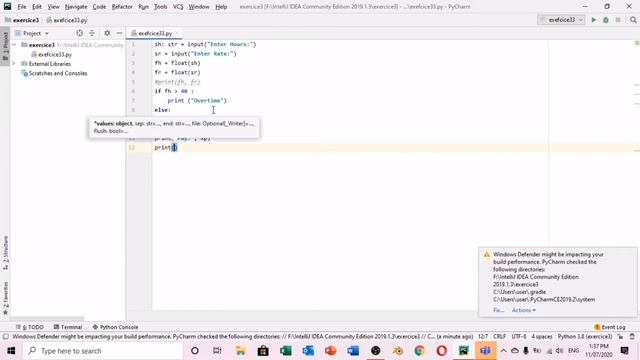
Task: Click line:column indicator 12:7 in status bar
Action: coord(483,336)
